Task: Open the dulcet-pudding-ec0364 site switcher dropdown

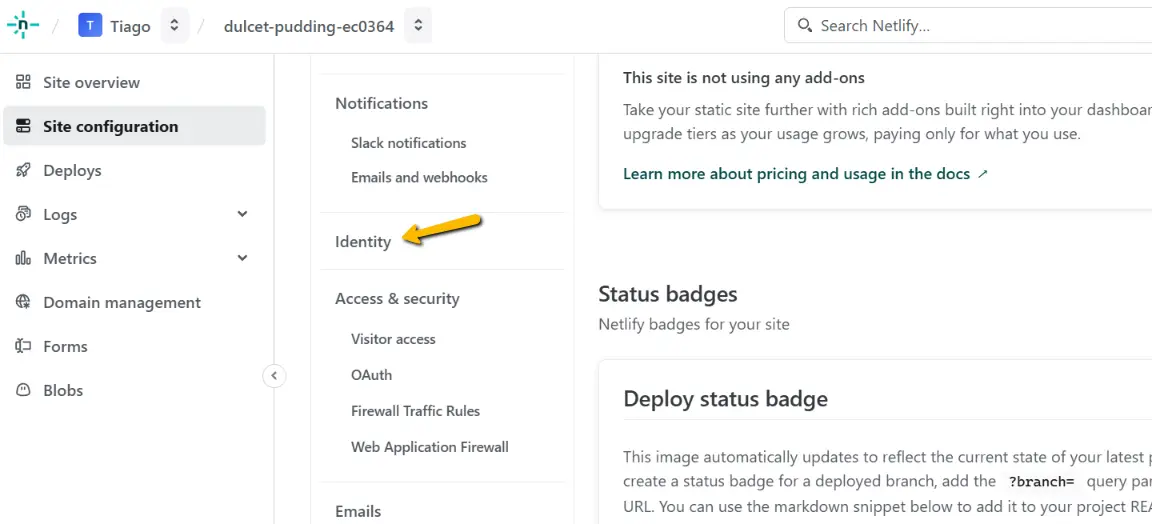Action: pyautogui.click(x=418, y=26)
